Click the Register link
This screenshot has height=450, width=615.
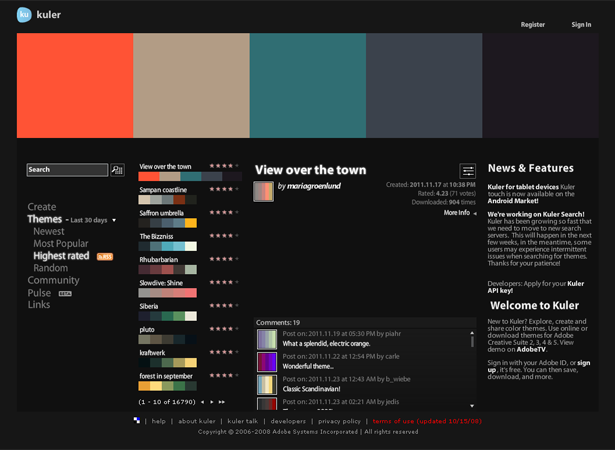[533, 24]
